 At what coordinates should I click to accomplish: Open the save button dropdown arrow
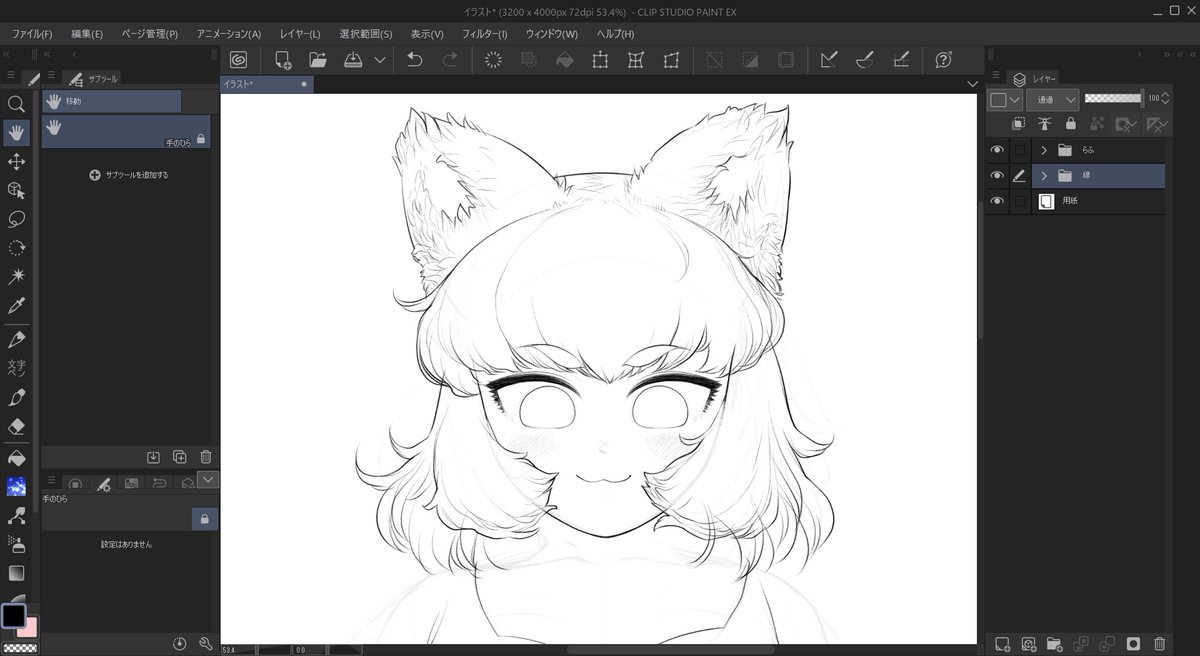coord(380,60)
